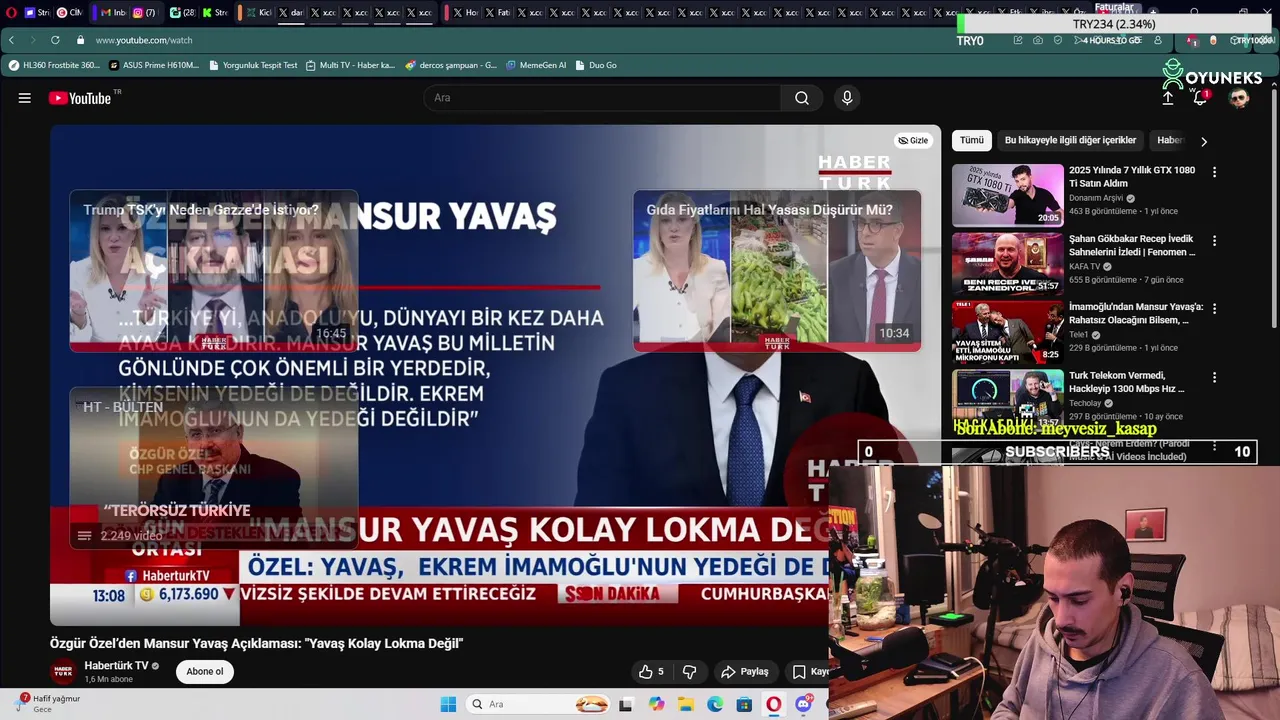Open MemeGen AI bookmark

(536, 65)
